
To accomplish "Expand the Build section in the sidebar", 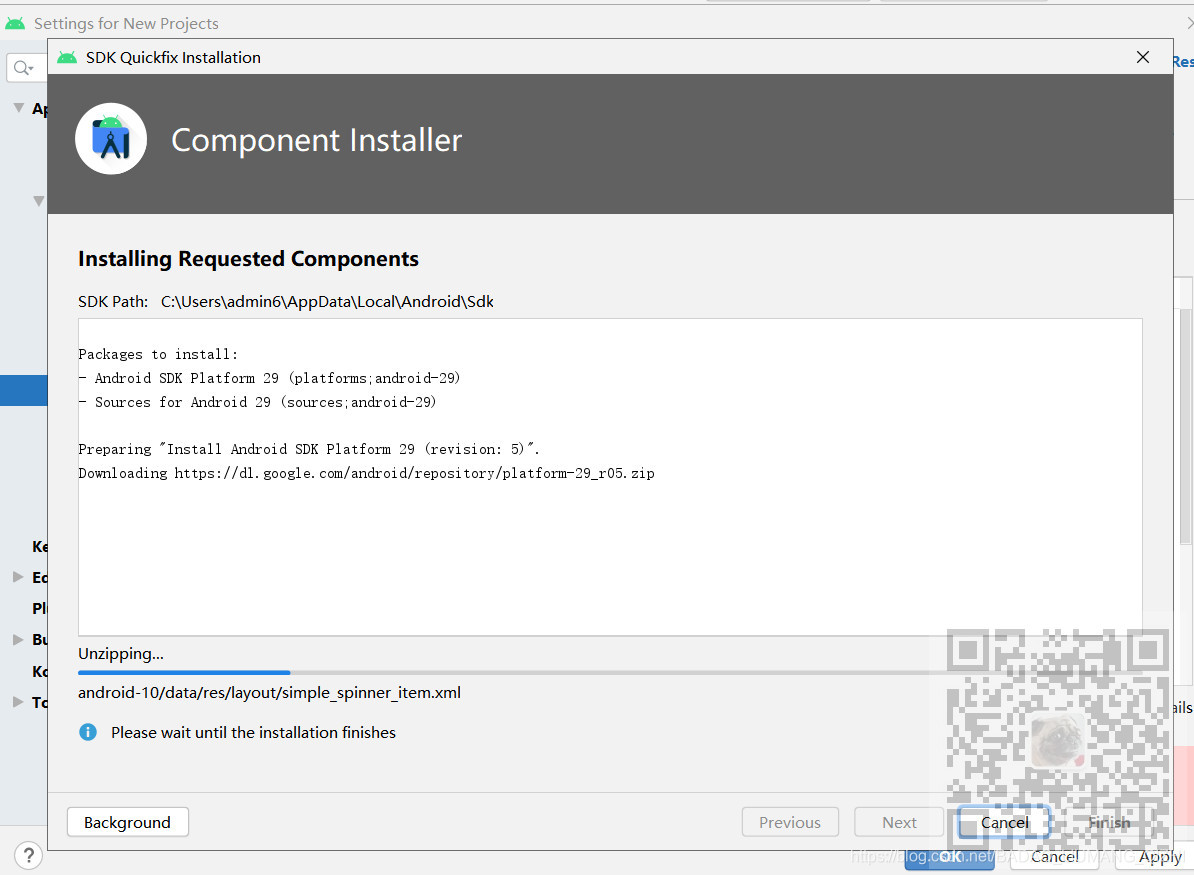I will [x=18, y=639].
